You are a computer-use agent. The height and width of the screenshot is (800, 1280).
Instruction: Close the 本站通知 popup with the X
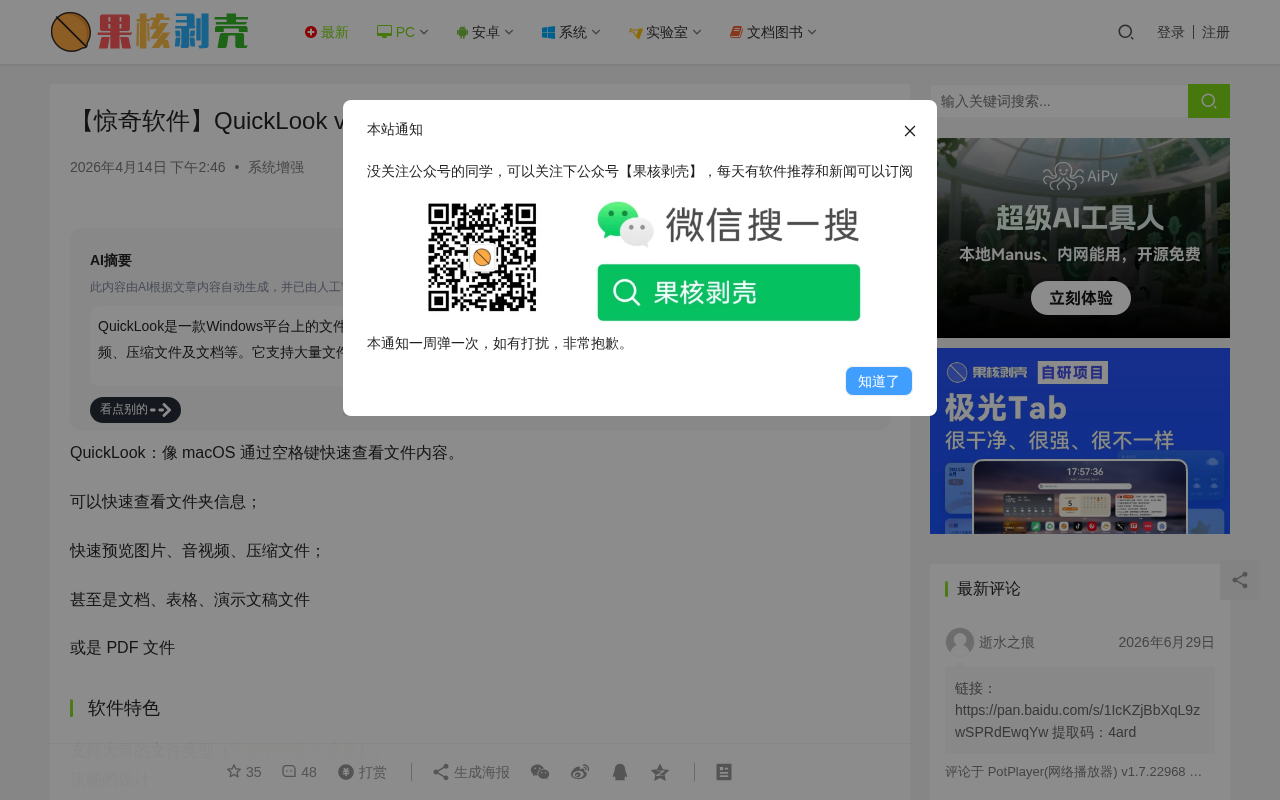[910, 131]
